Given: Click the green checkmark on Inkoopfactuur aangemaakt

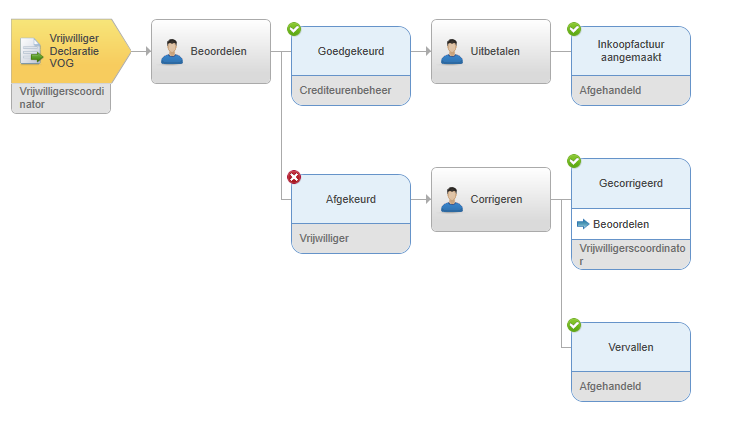Looking at the screenshot, I should tap(574, 29).
